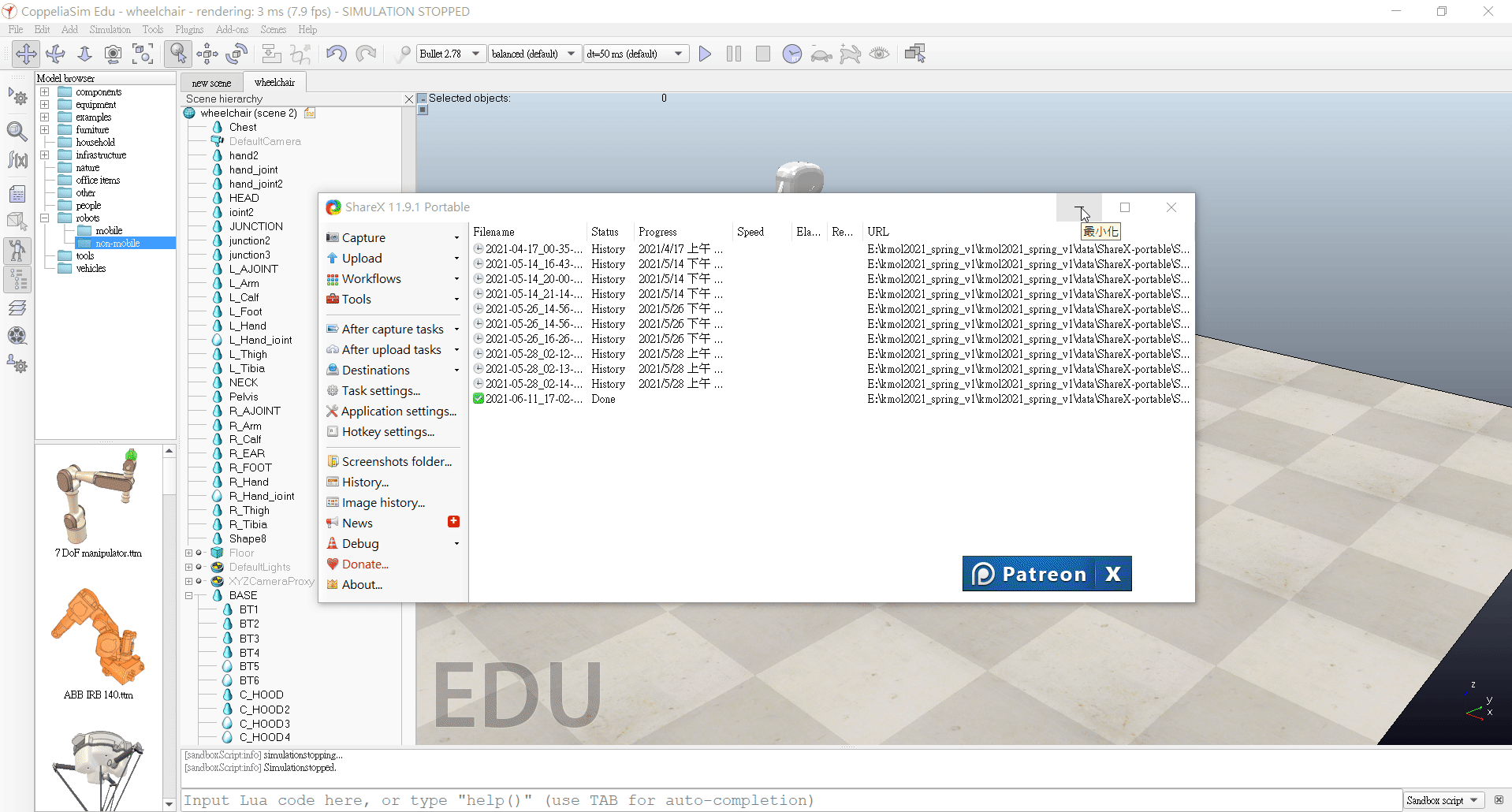Click the Patreon banner button
Screen dimensions: 1512x812
1028,574
